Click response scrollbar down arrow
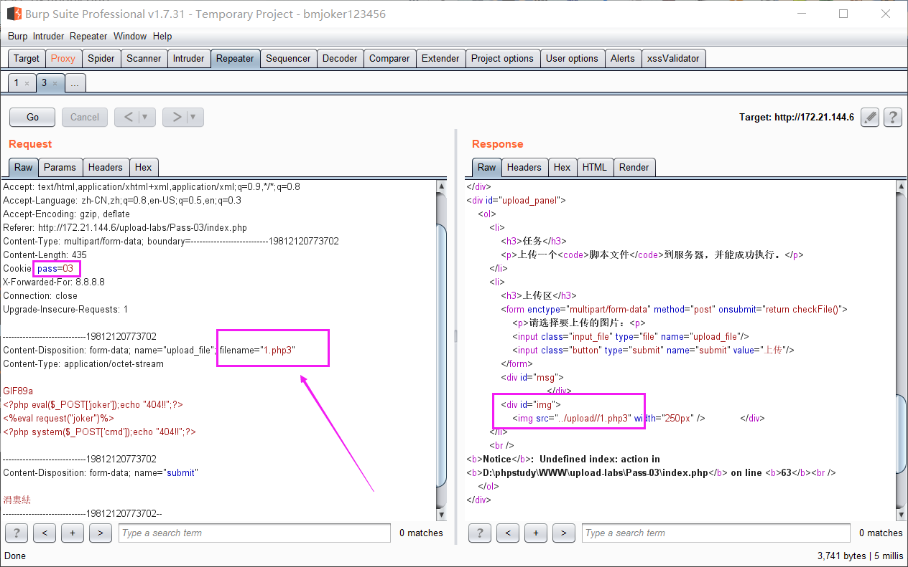 pos(901,514)
